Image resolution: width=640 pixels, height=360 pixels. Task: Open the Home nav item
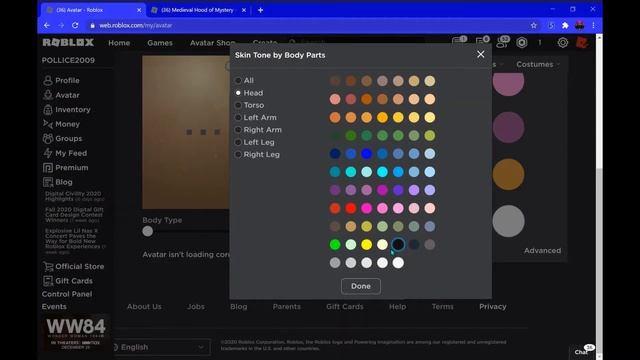click(x=119, y=42)
